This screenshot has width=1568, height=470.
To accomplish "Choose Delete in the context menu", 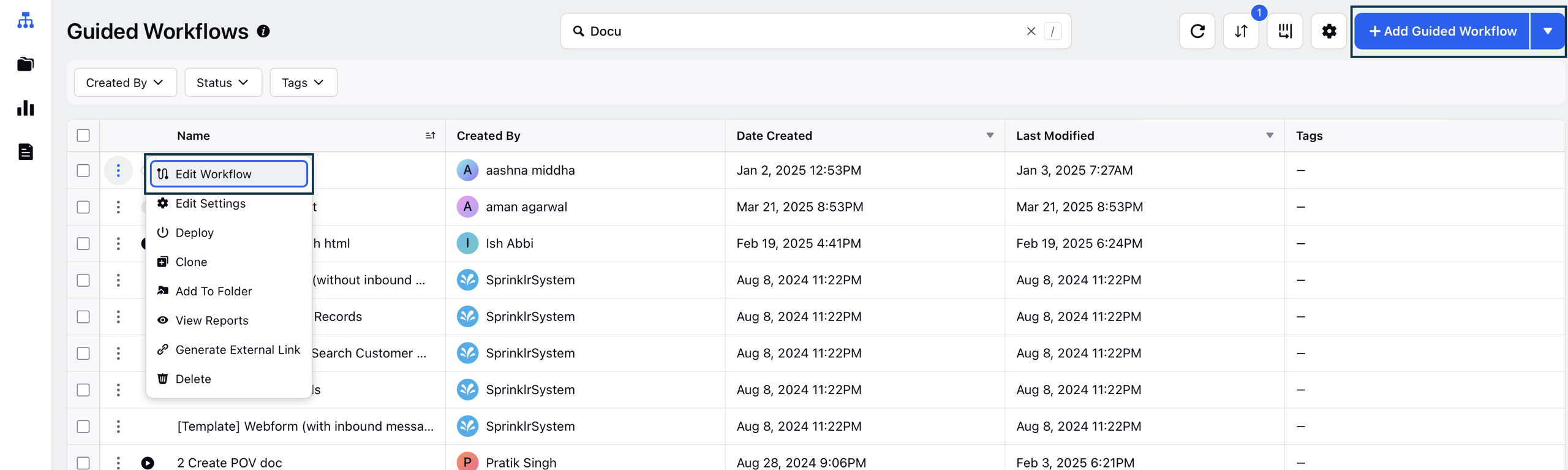I will [229, 379].
